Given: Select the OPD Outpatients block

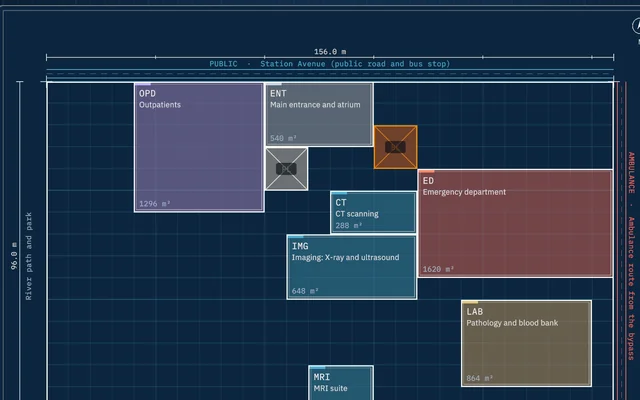Looking at the screenshot, I should tap(199, 147).
